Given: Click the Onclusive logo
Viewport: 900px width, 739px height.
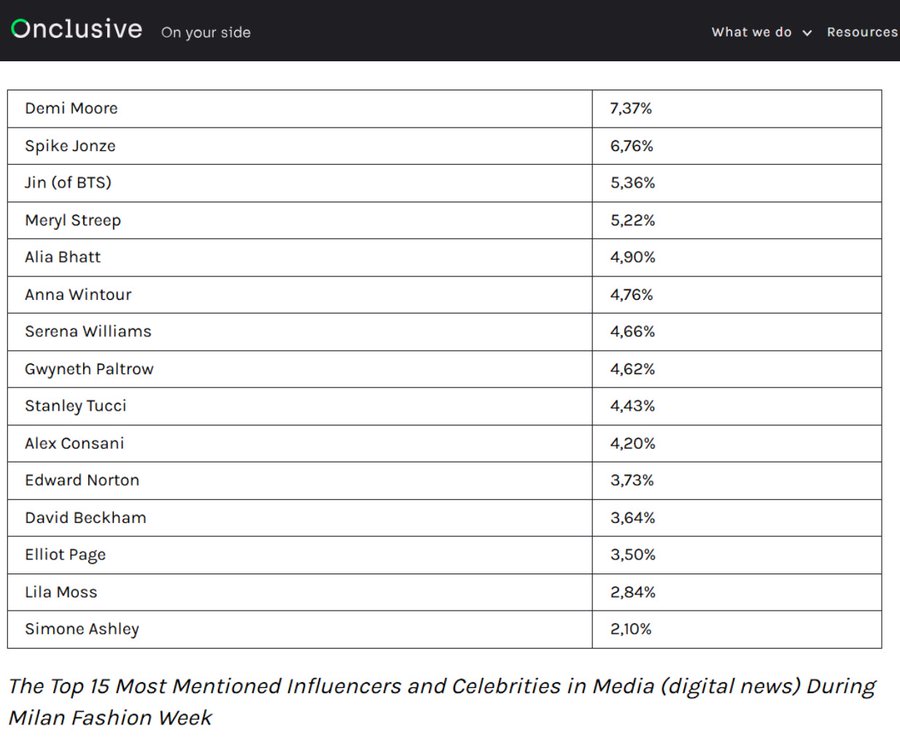Looking at the screenshot, I should click(77, 29).
